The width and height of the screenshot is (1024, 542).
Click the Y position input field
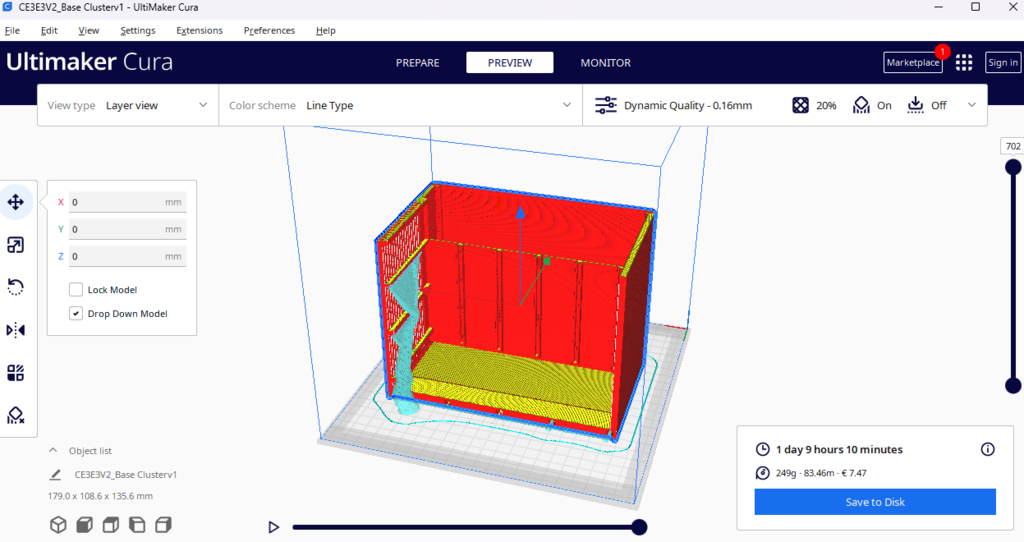click(x=127, y=229)
